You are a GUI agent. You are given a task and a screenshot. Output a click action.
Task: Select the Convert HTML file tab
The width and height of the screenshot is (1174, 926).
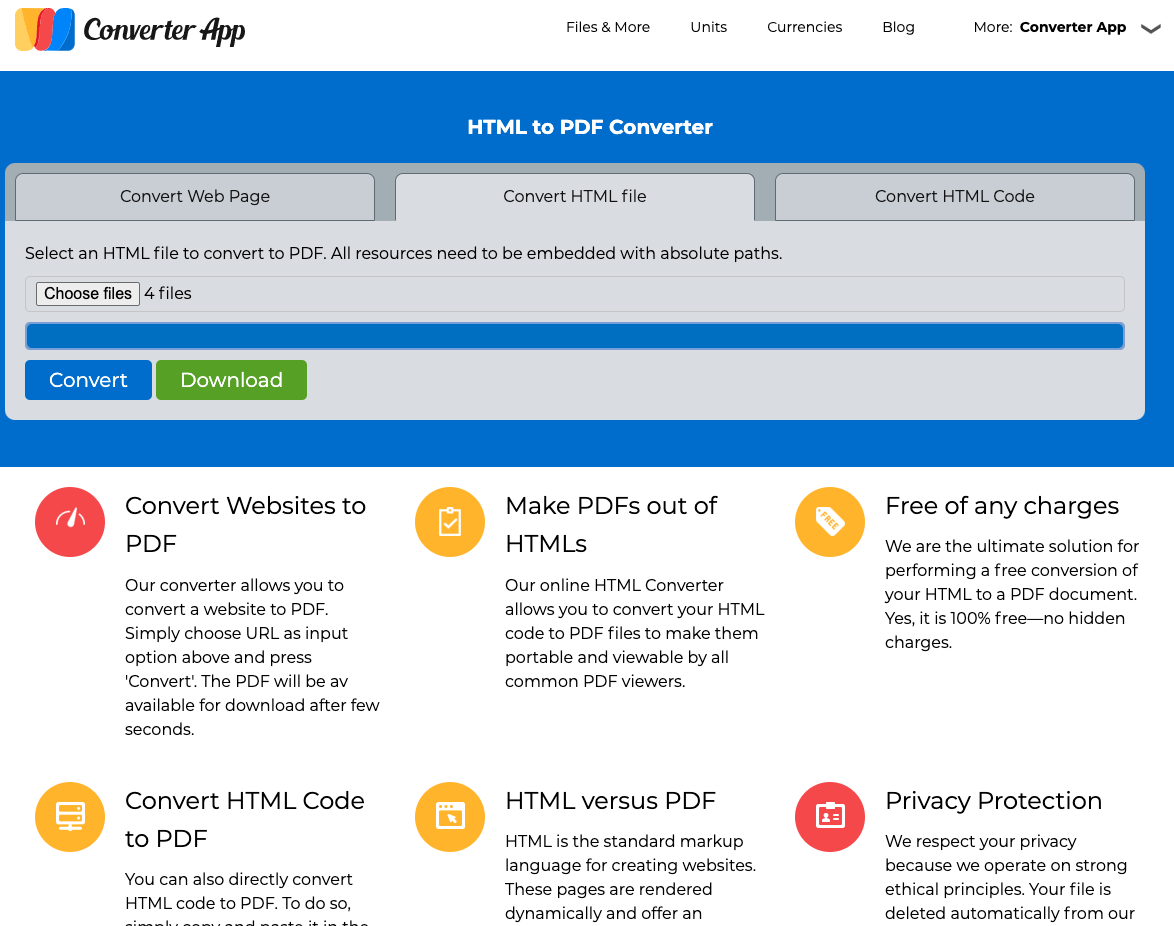pos(575,196)
